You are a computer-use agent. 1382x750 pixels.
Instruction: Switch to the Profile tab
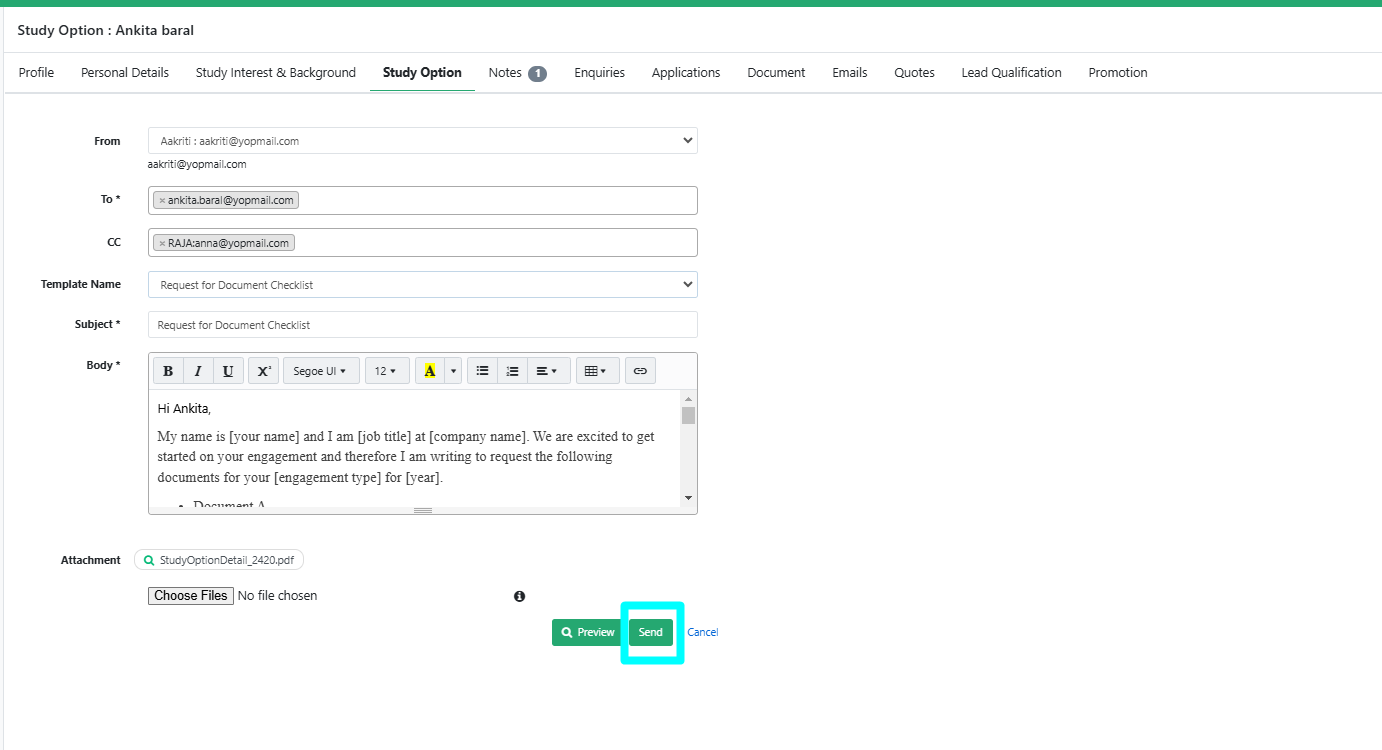tap(36, 73)
